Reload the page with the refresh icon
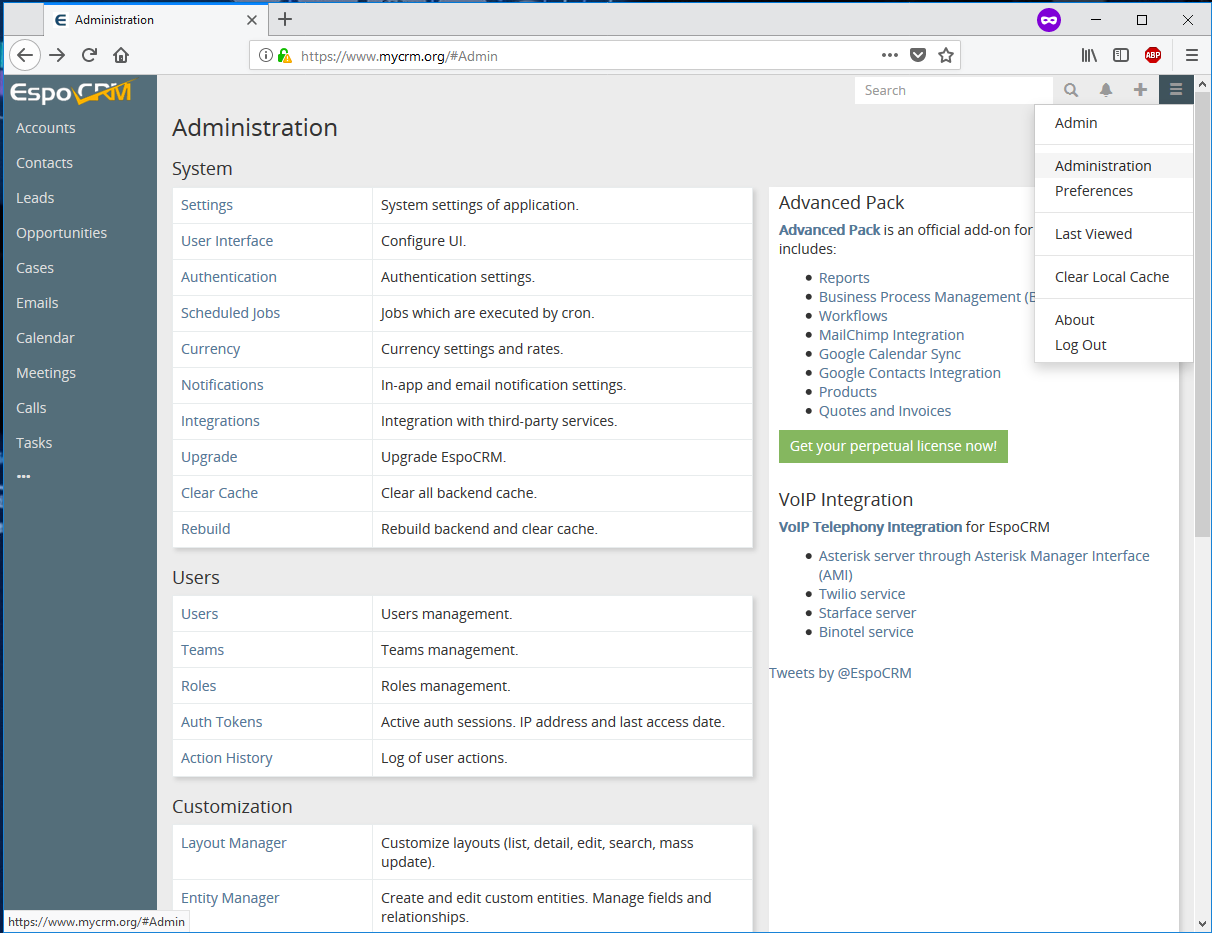Image resolution: width=1212 pixels, height=933 pixels. [x=89, y=56]
